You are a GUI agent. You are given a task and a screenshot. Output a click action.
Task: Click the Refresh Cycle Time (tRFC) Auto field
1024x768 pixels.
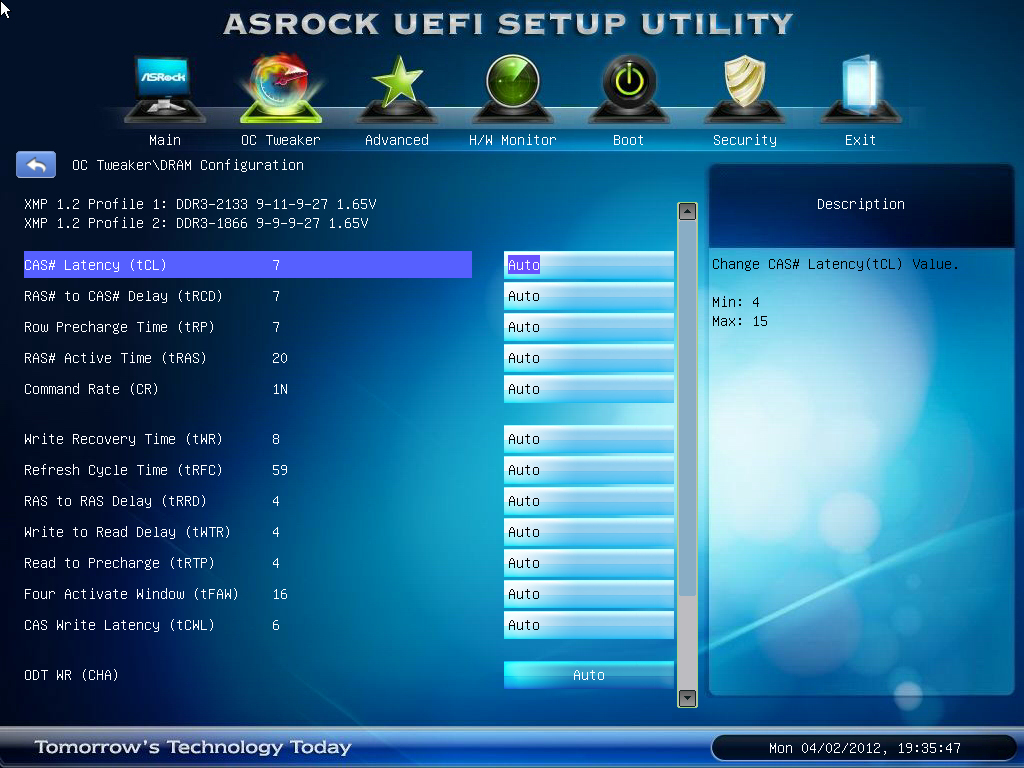[x=588, y=470]
